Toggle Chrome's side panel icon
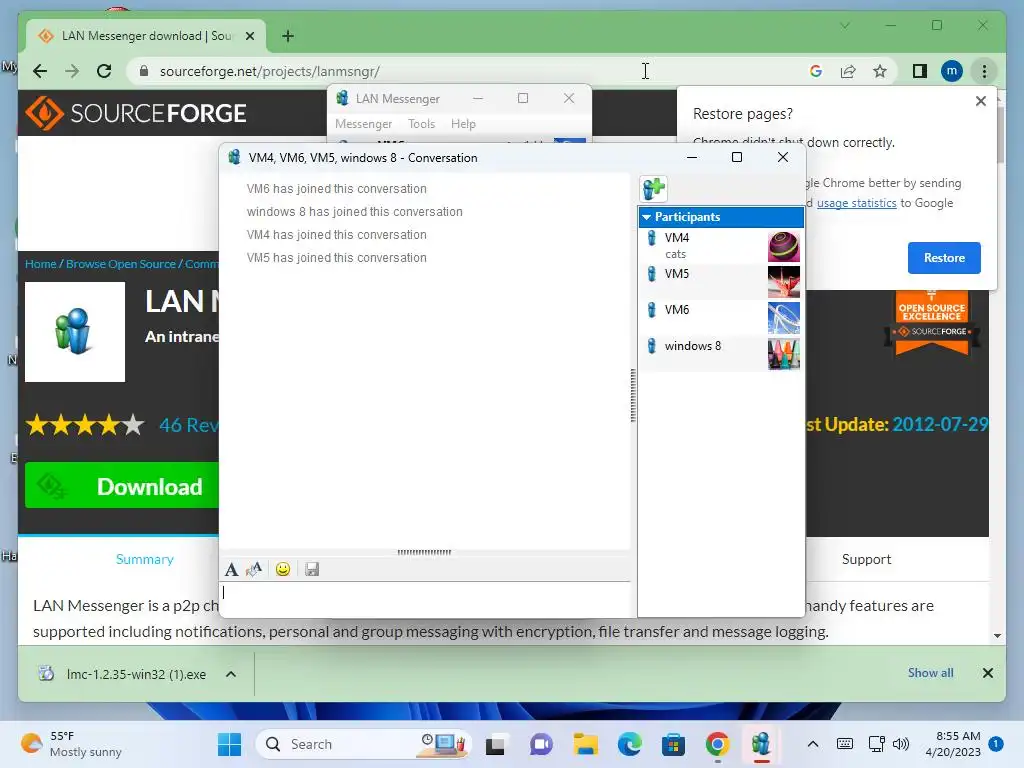1024x768 pixels. click(x=920, y=71)
